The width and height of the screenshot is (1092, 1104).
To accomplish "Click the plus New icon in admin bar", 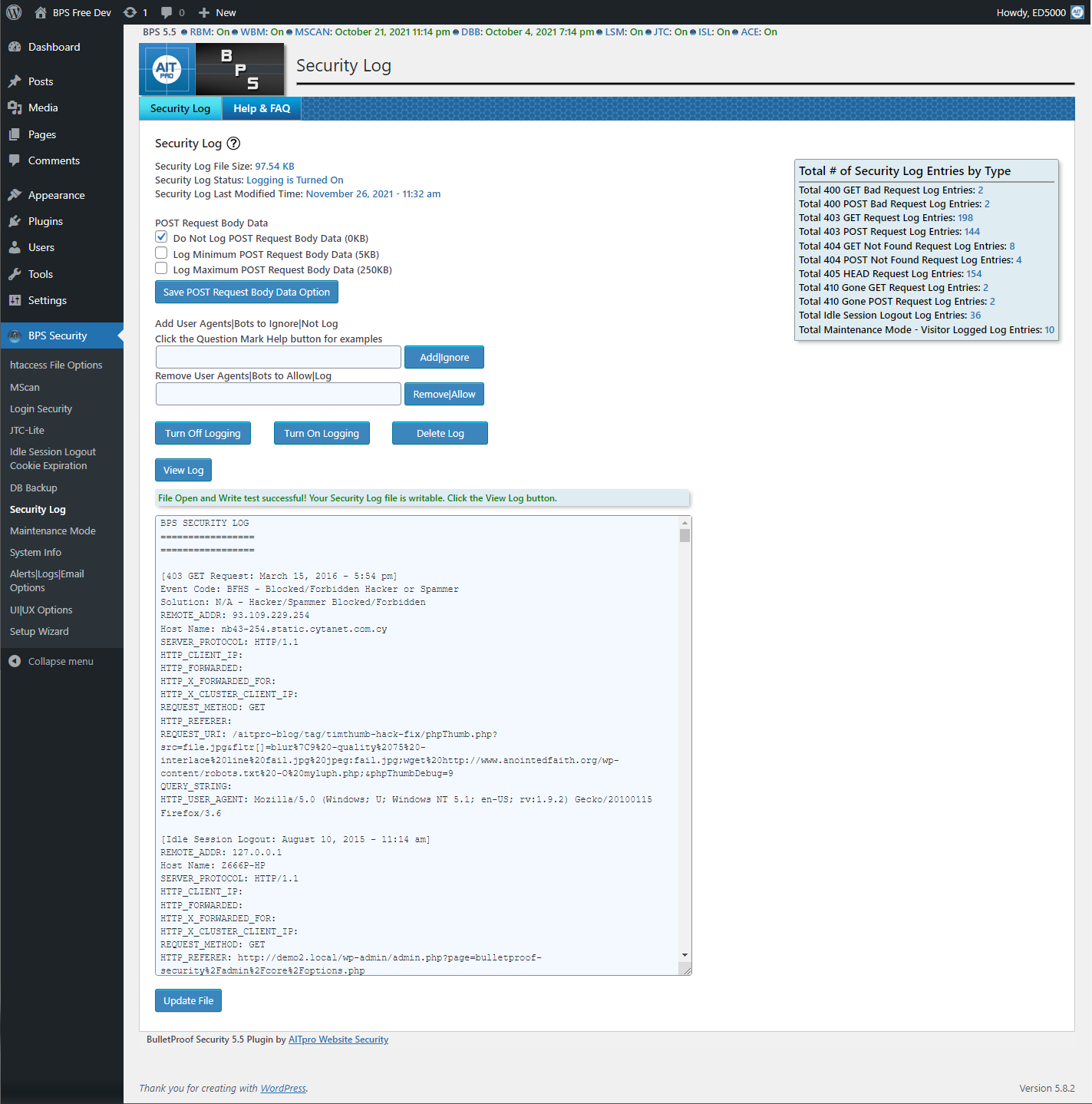I will (x=204, y=12).
